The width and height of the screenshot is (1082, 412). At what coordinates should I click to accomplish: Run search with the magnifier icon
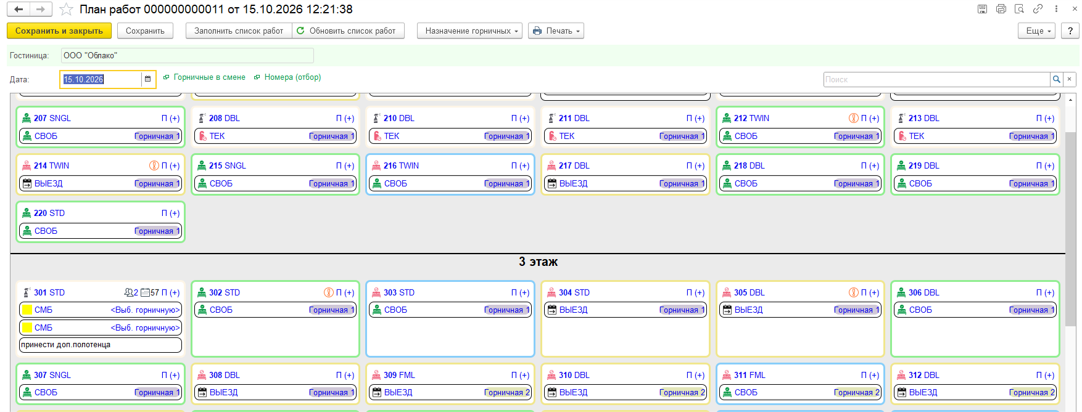pos(1056,79)
